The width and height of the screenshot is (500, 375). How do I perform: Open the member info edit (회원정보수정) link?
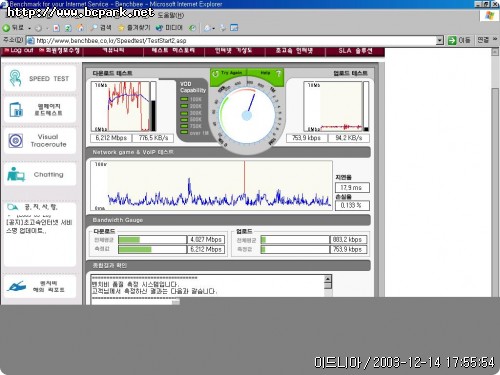[59, 51]
